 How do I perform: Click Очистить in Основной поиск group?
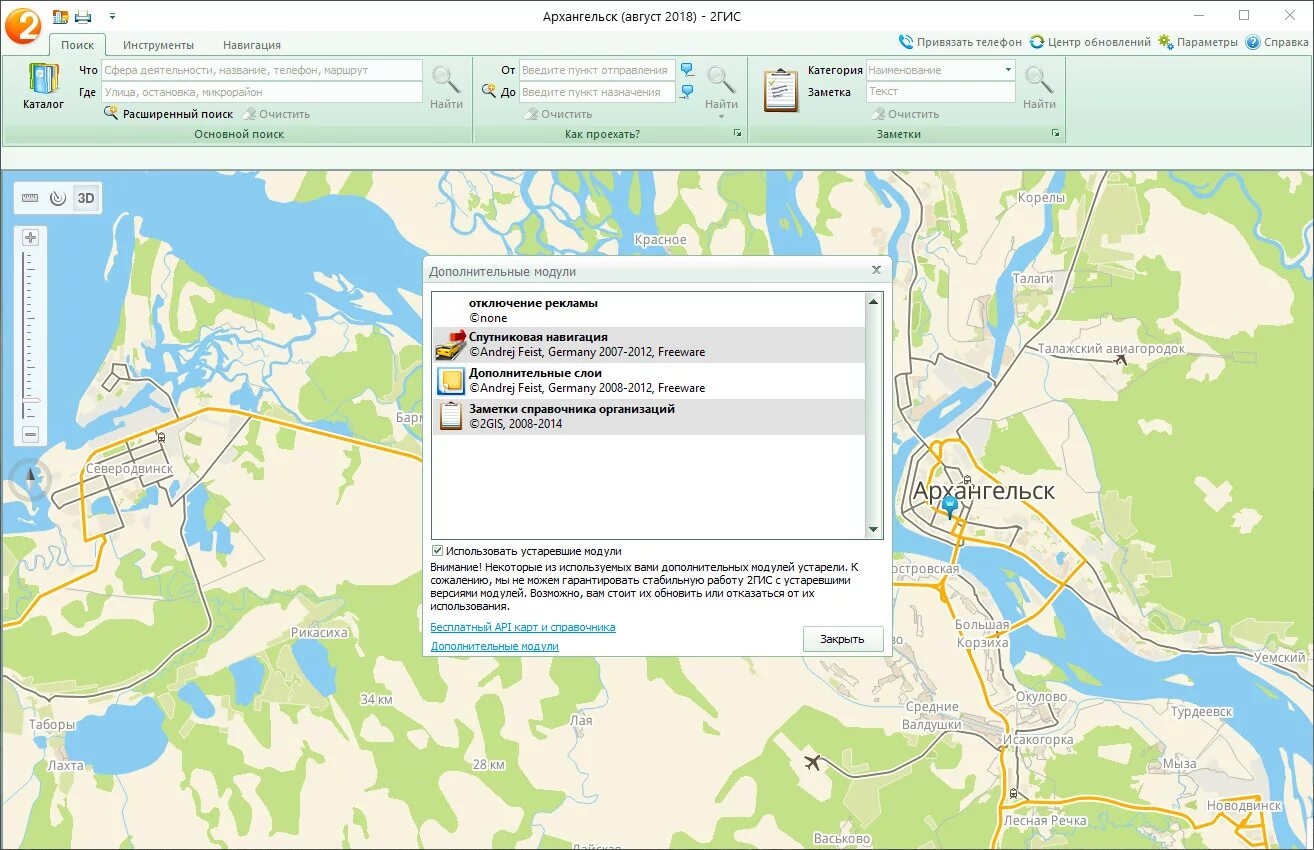tap(276, 114)
